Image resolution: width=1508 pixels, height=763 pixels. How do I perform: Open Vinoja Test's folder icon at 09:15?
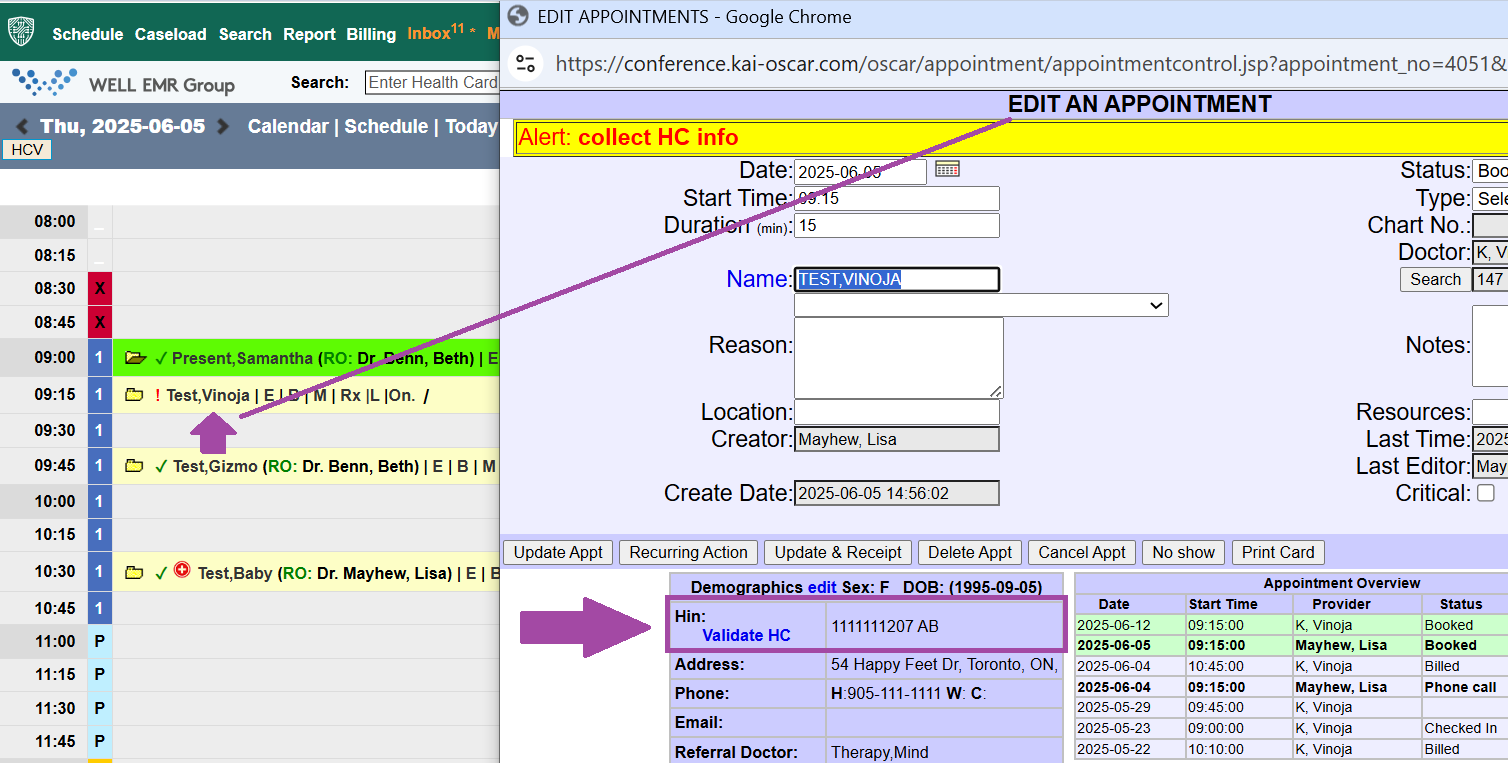point(134,395)
